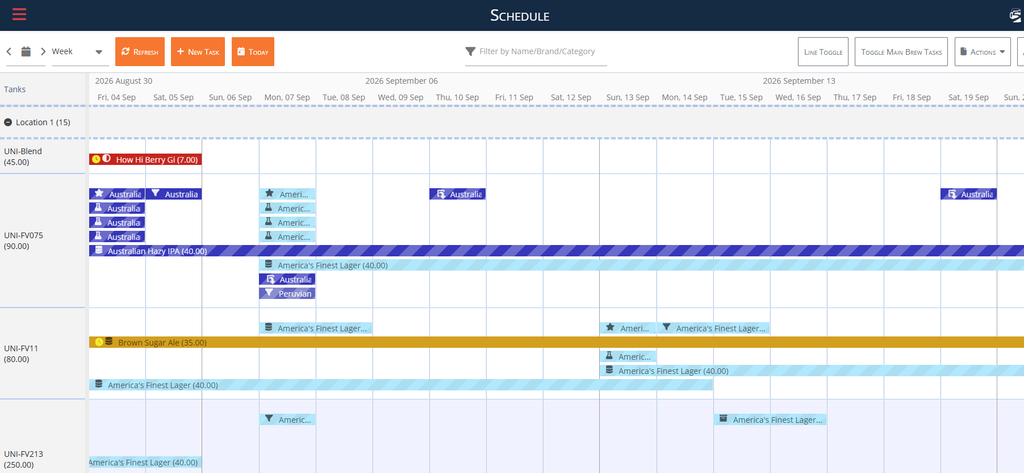Select star Australia task on Fri 04 Sep
Viewport: 1024px width, 473px height.
tap(117, 194)
